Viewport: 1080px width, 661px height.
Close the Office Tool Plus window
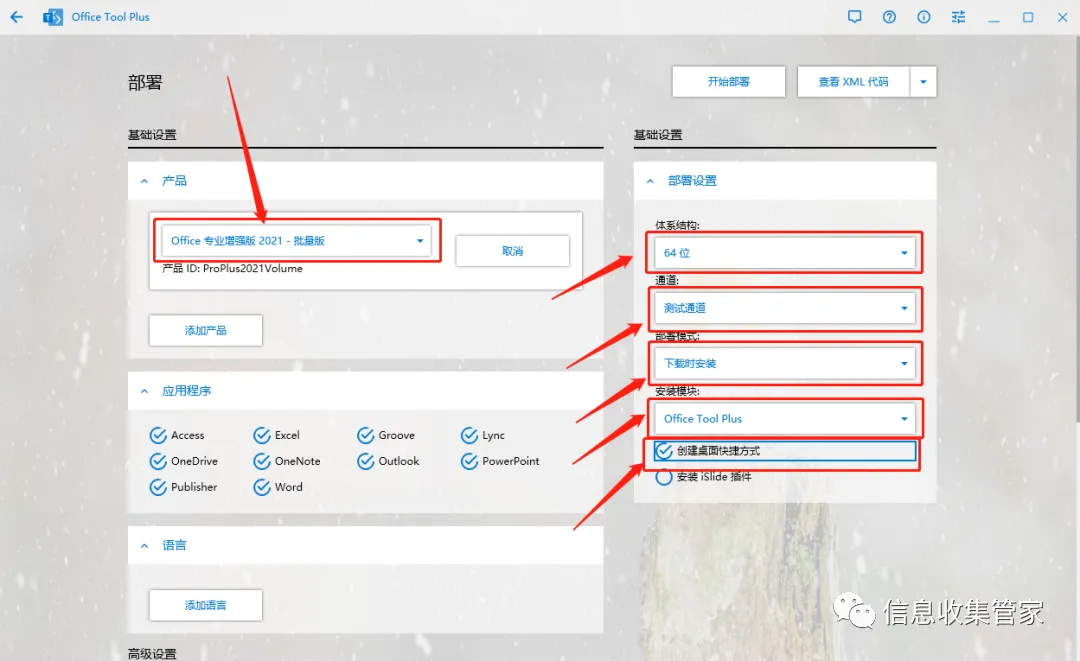tap(1062, 17)
